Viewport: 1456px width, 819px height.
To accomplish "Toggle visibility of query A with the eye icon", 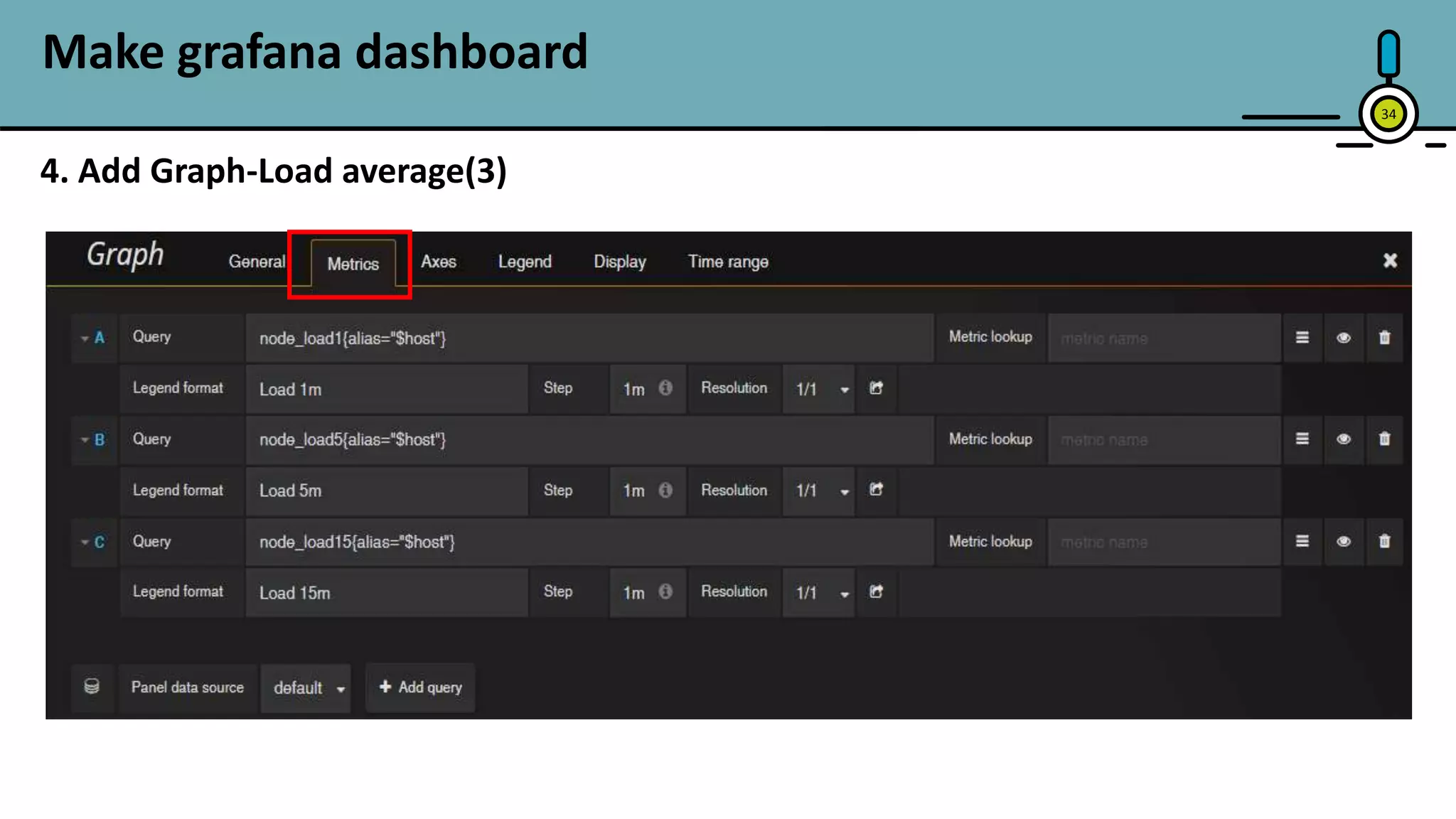I will 1343,338.
